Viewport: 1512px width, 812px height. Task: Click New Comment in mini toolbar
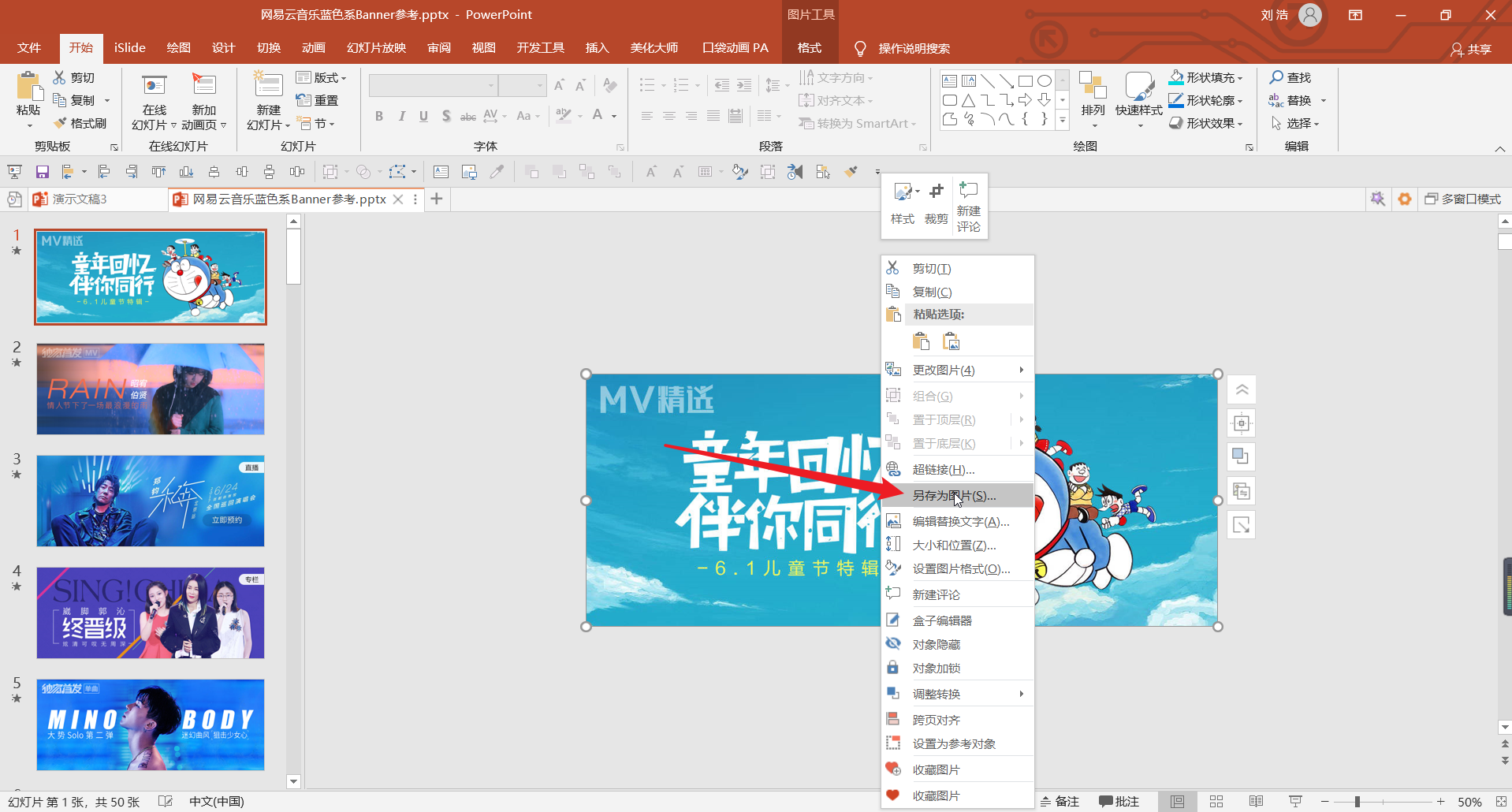click(x=968, y=207)
